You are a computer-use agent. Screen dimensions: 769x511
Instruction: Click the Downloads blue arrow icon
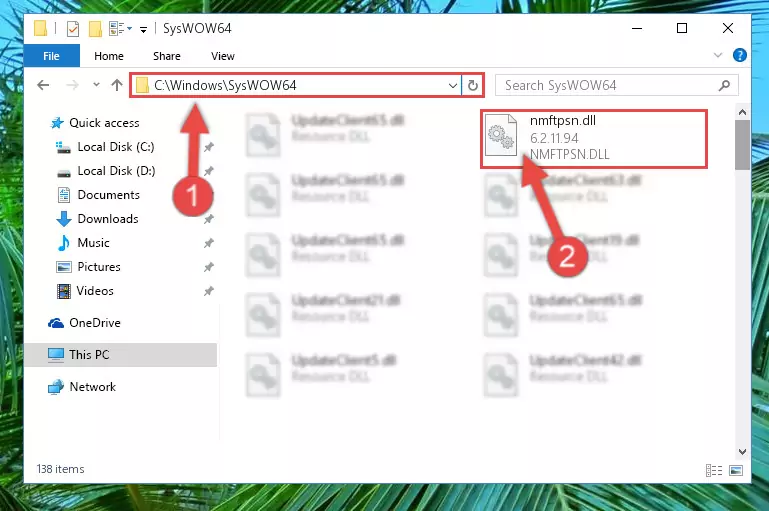coord(64,219)
